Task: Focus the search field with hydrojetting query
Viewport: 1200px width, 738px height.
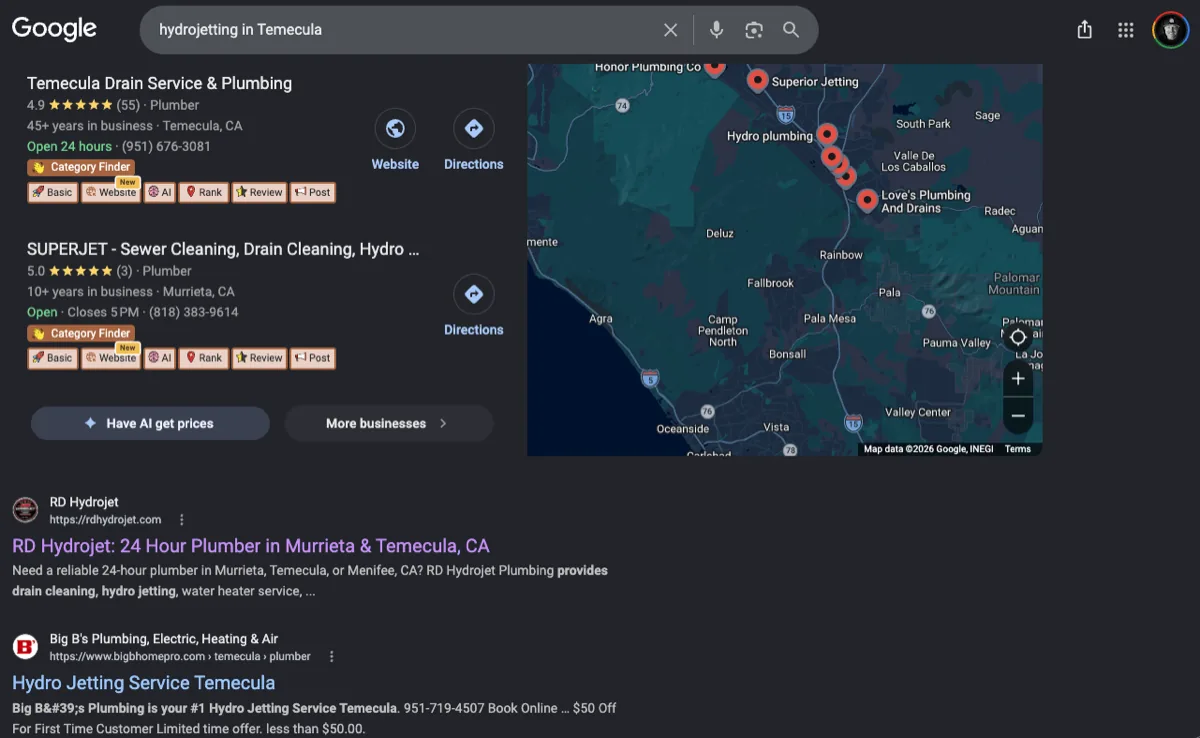Action: tap(400, 30)
